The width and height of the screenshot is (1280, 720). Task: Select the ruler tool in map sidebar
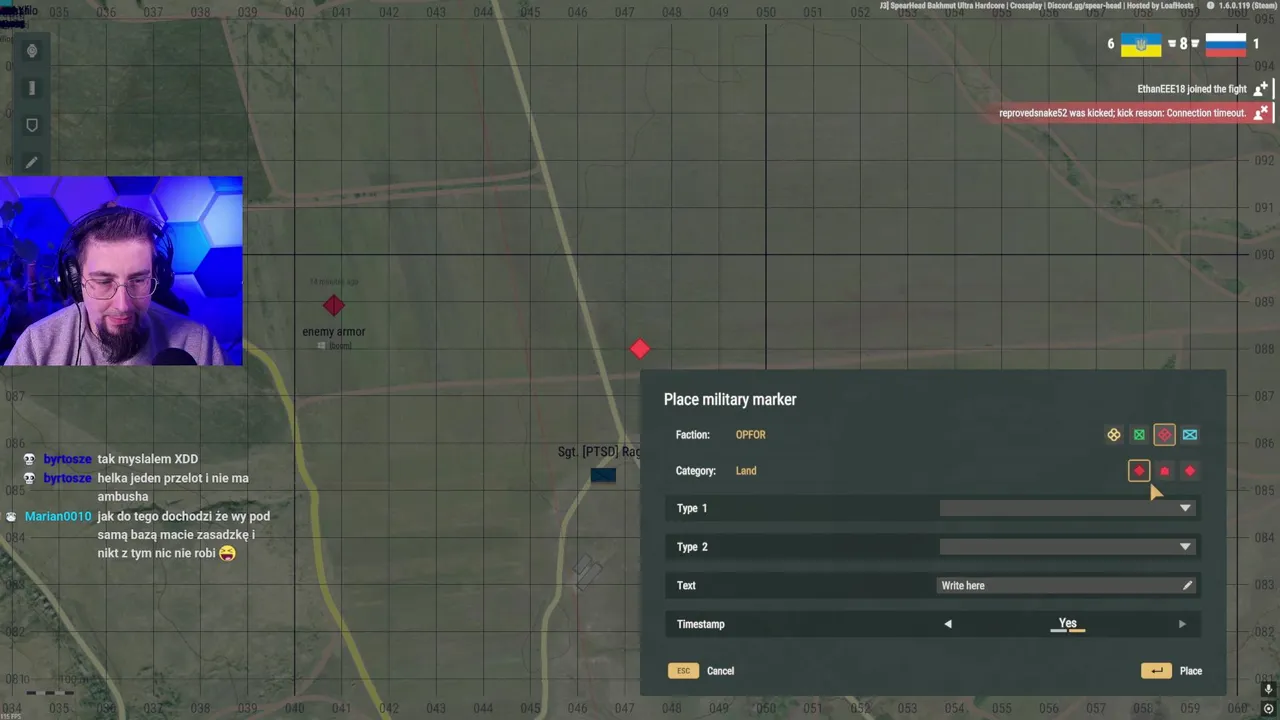coord(32,88)
